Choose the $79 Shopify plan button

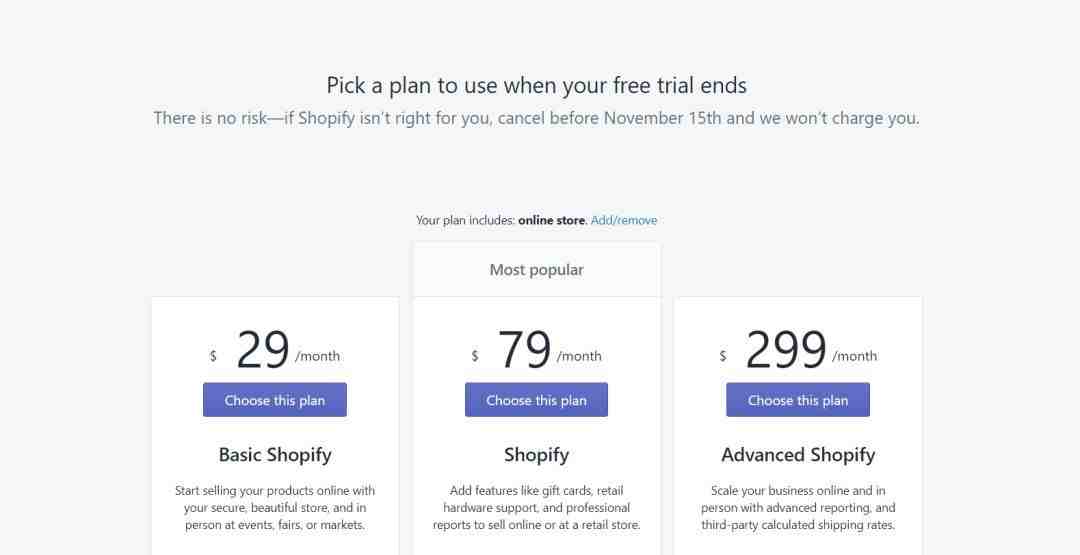pyautogui.click(x=537, y=400)
